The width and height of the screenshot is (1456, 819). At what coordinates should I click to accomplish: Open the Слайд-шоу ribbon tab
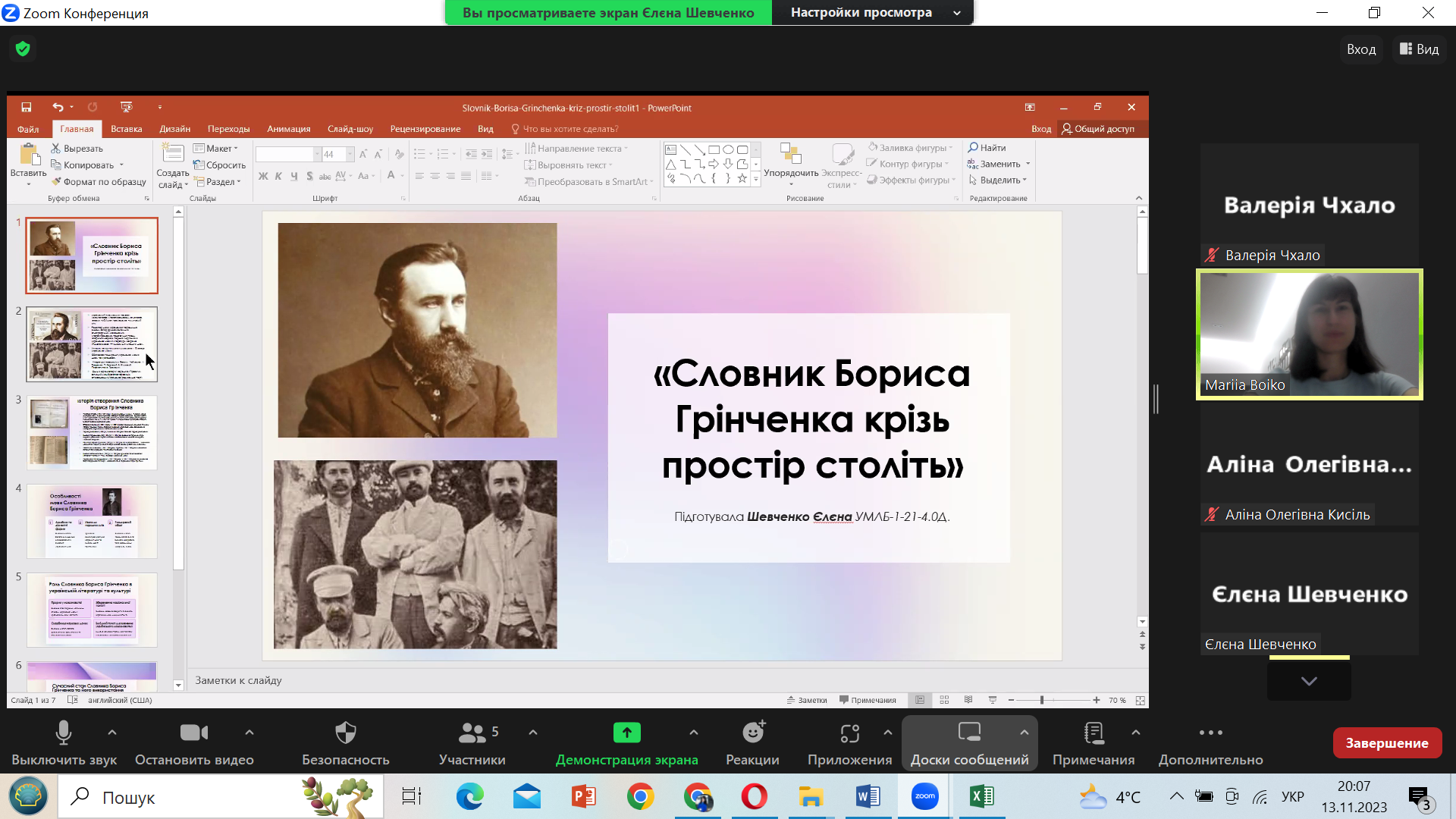[x=350, y=128]
